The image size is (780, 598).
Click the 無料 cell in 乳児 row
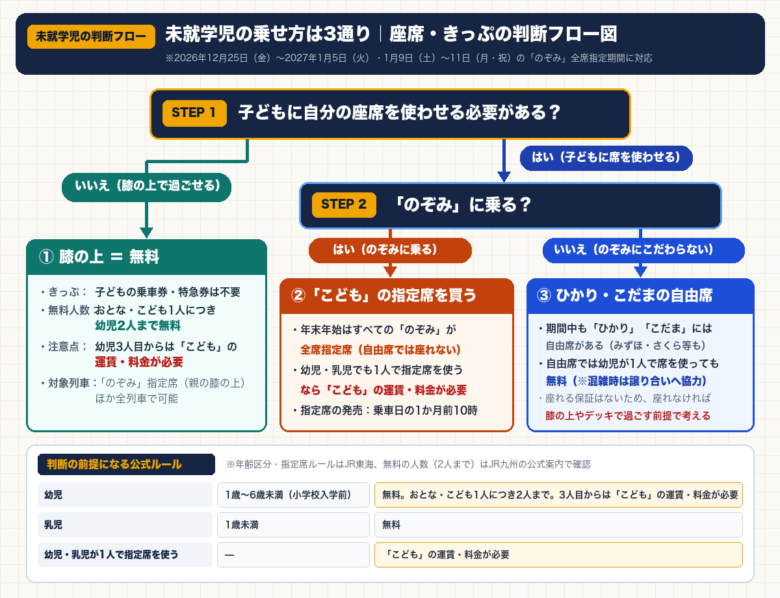(x=559, y=525)
